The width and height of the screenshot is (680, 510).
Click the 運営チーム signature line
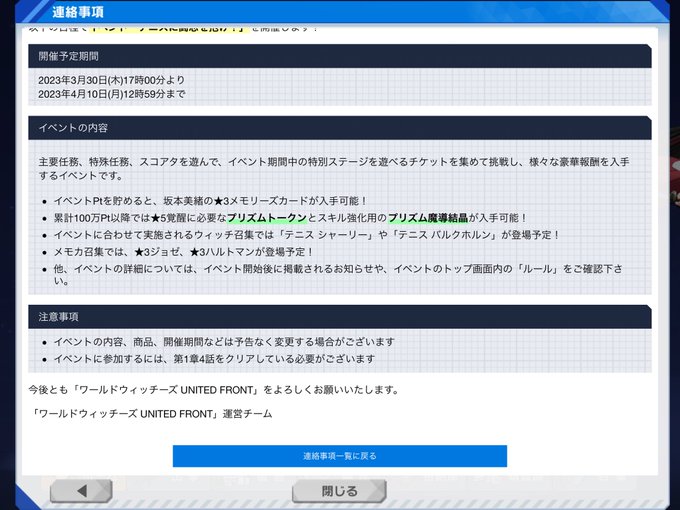[151, 414]
